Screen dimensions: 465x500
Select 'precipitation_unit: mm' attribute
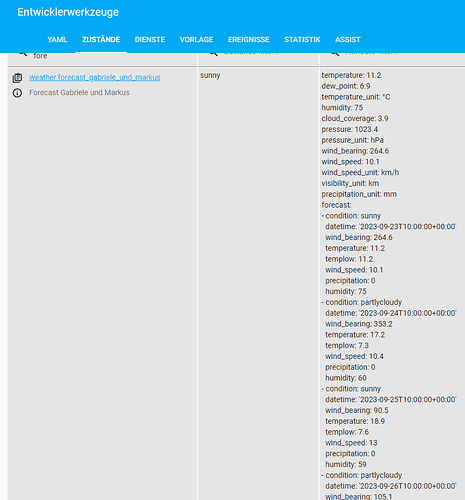point(359,194)
